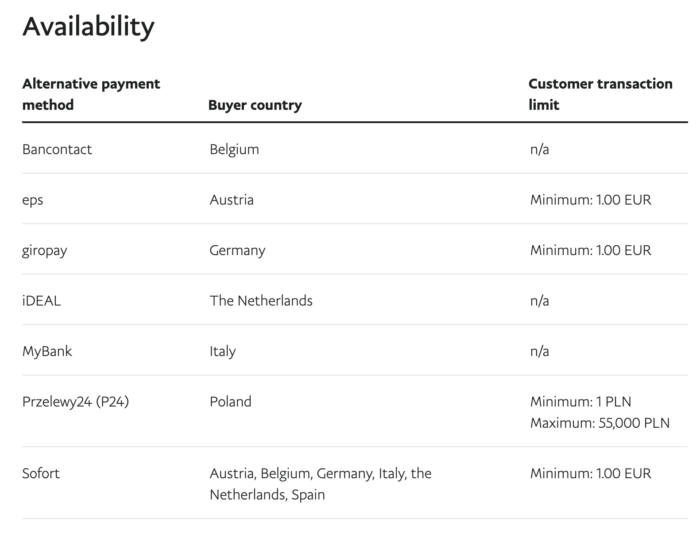700x534 pixels.
Task: Click the Sofort payment method name
Action: point(41,473)
